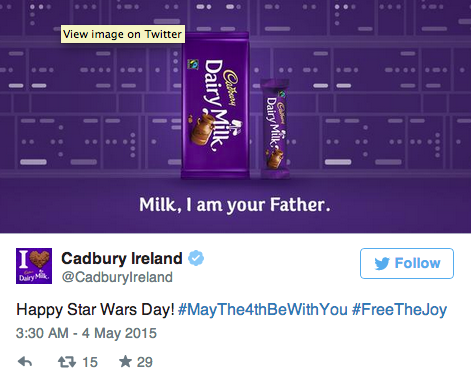The height and width of the screenshot is (382, 471).
Task: Open the 3:30 AM - 4 May 2015 timestamp
Action: (x=86, y=333)
